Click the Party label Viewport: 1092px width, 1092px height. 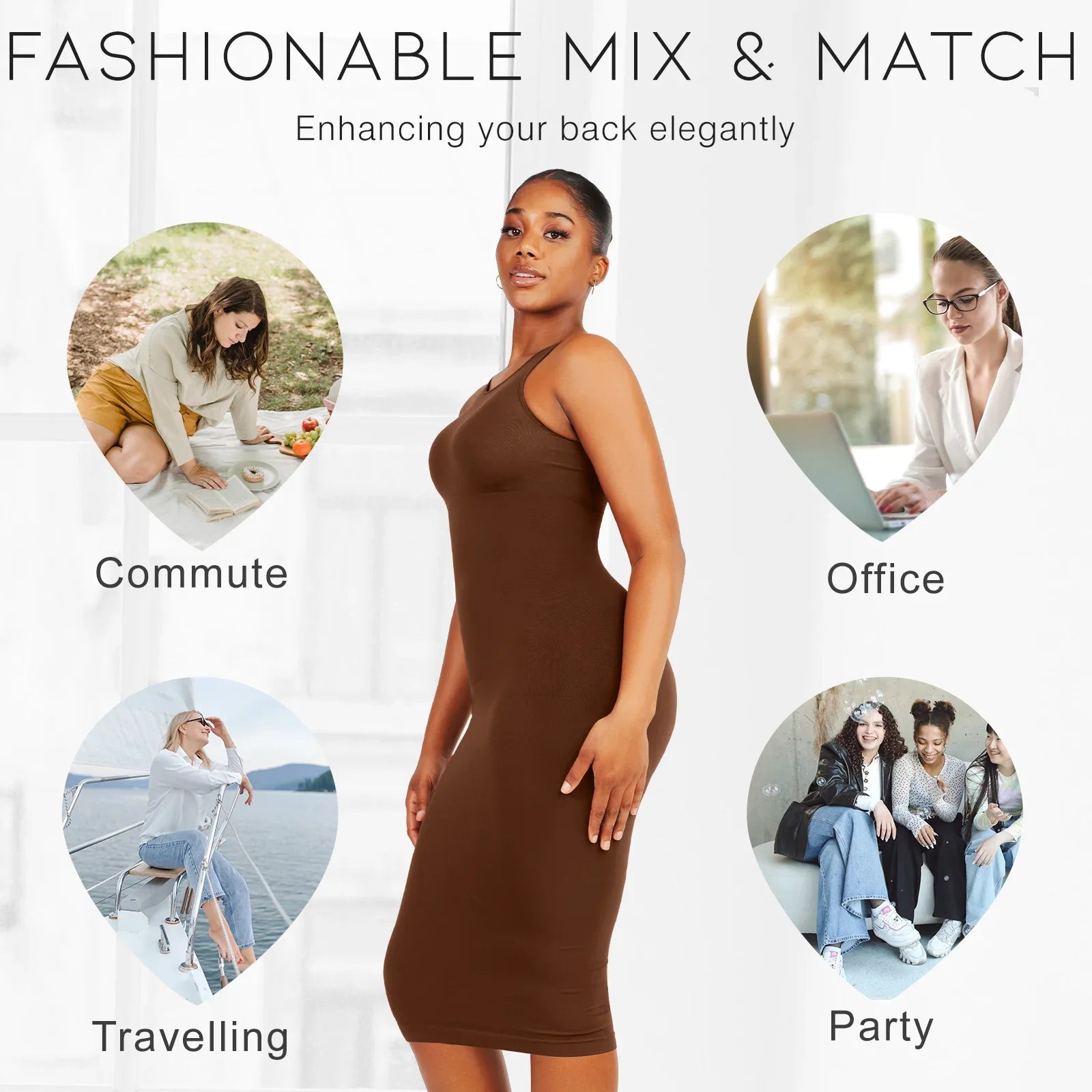click(x=880, y=1027)
